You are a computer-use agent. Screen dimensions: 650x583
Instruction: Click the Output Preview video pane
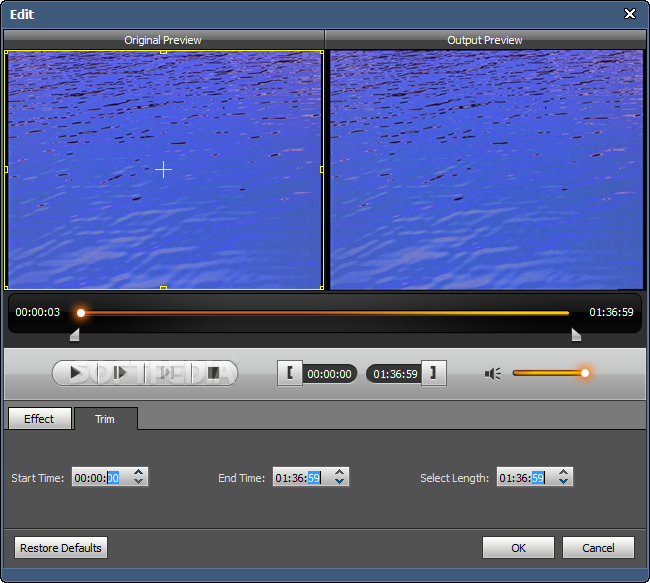(x=486, y=170)
